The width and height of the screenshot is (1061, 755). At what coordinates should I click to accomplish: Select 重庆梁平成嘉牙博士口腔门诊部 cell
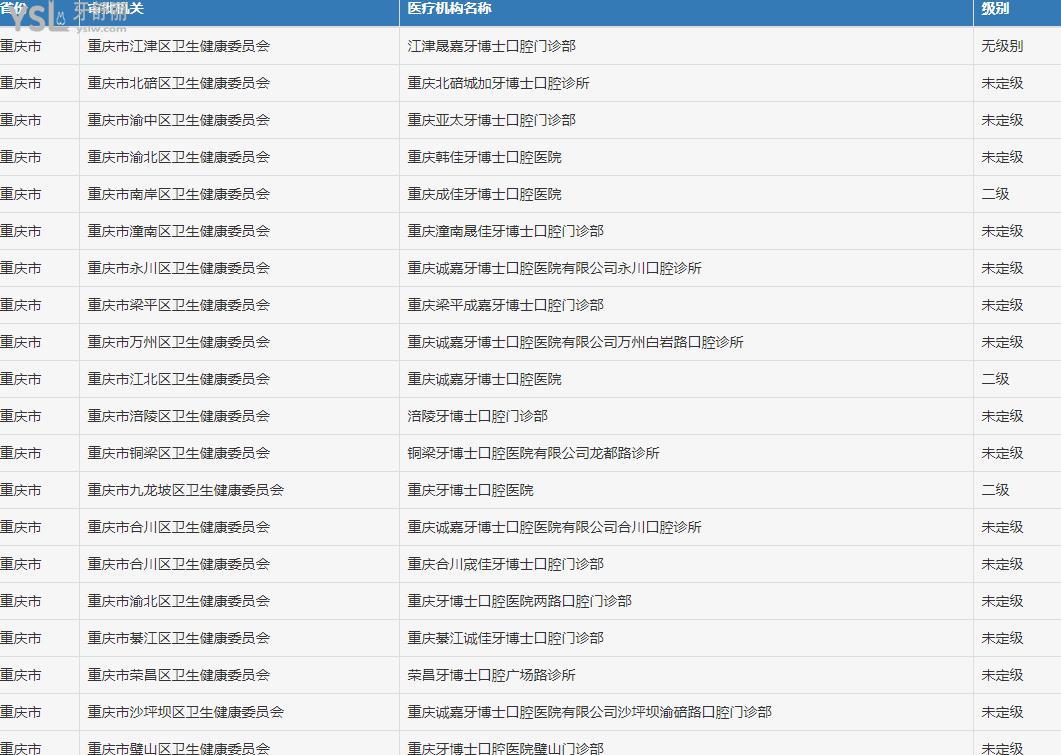505,305
